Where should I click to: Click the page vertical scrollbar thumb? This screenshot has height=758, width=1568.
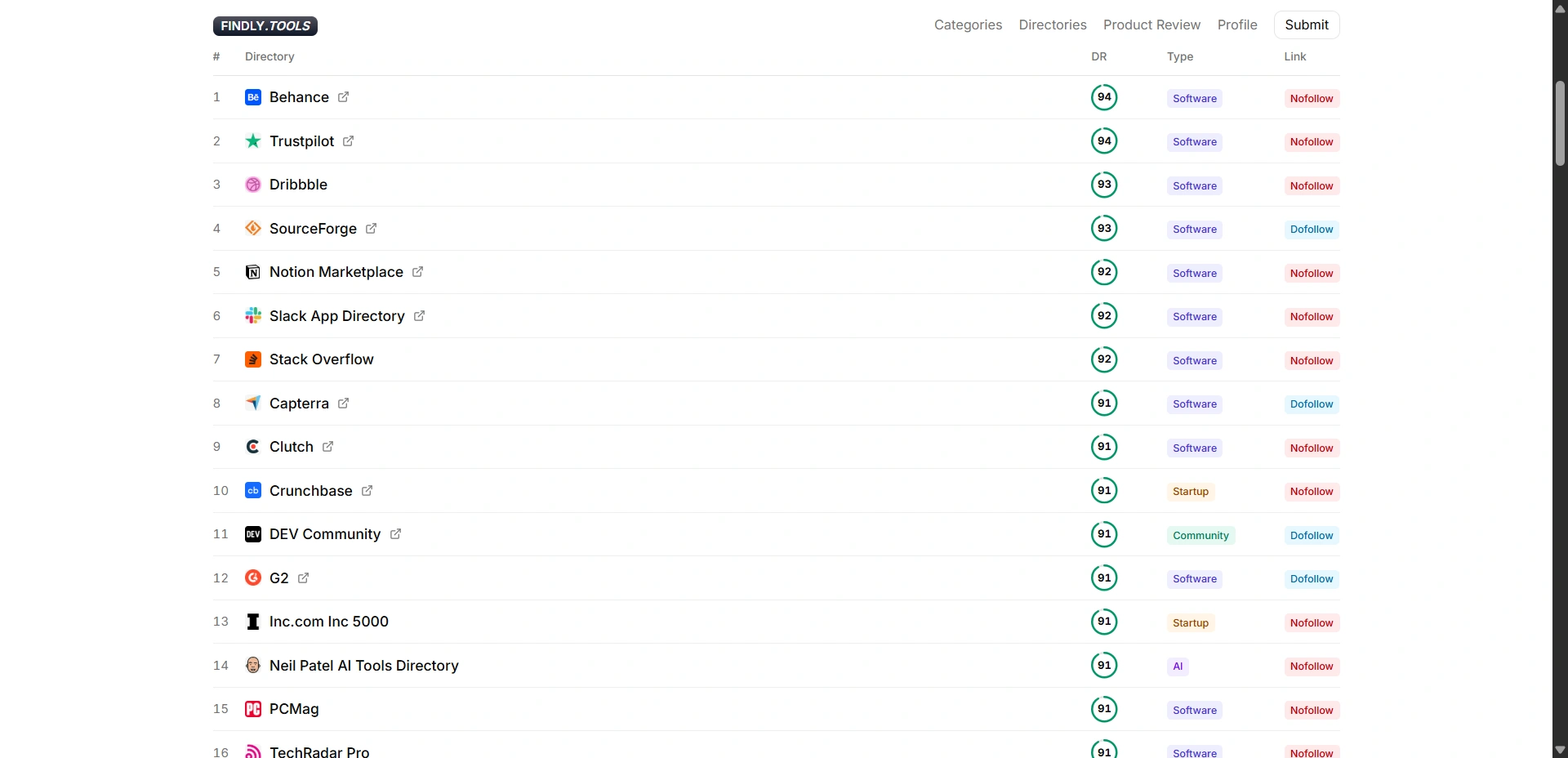(x=1560, y=123)
